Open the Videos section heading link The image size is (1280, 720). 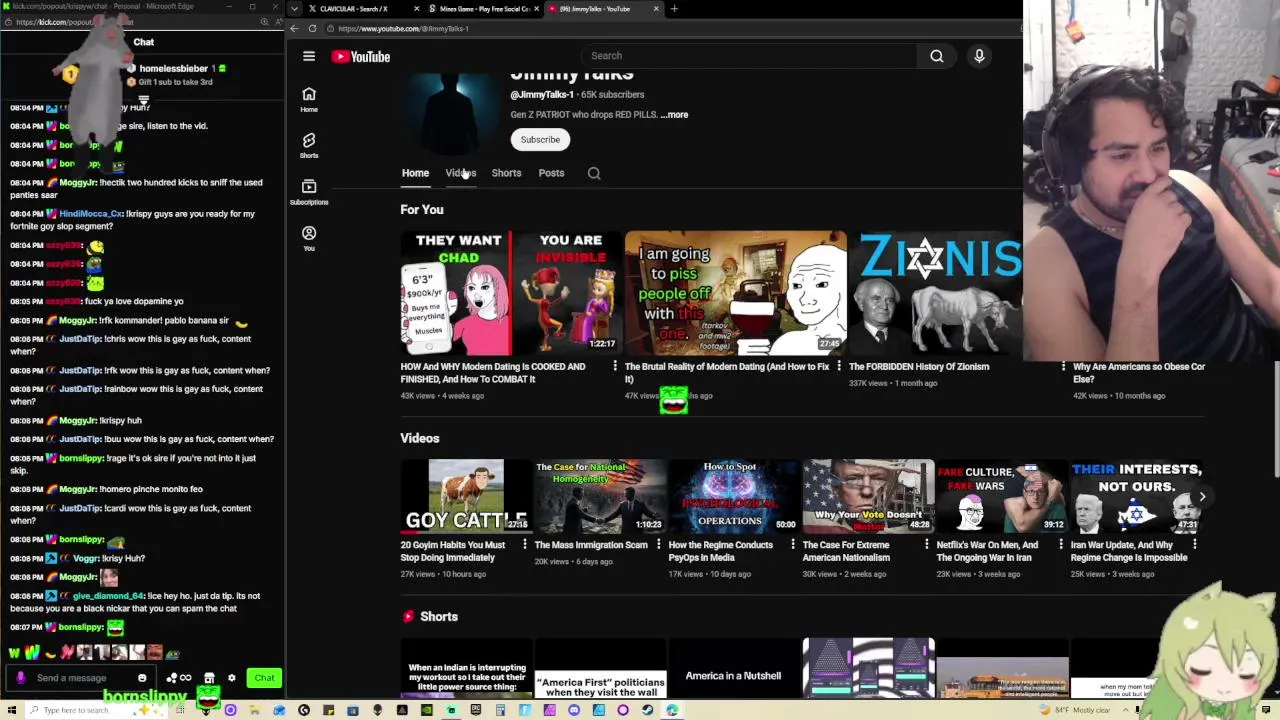click(420, 438)
